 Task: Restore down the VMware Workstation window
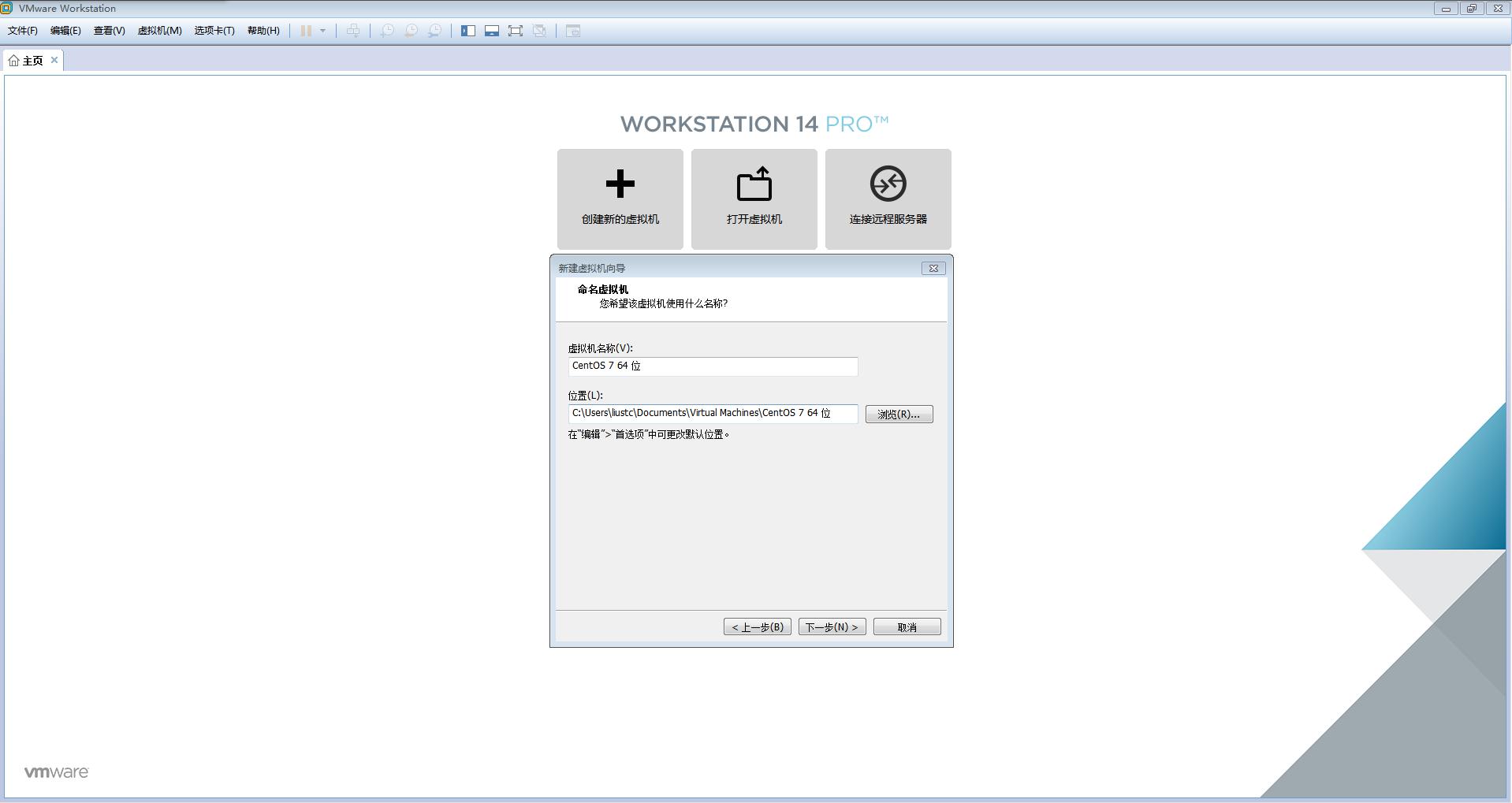click(1471, 9)
